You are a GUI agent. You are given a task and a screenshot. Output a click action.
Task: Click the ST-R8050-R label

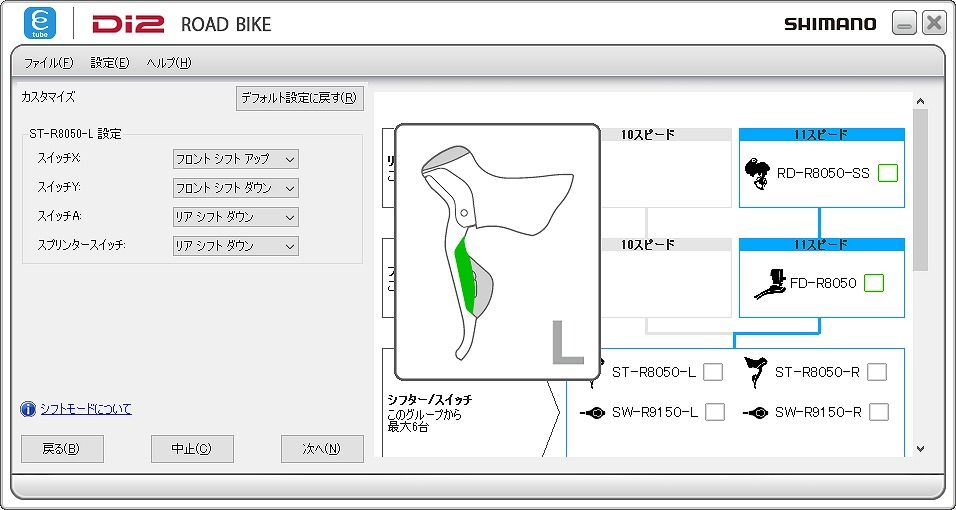pyautogui.click(x=817, y=372)
